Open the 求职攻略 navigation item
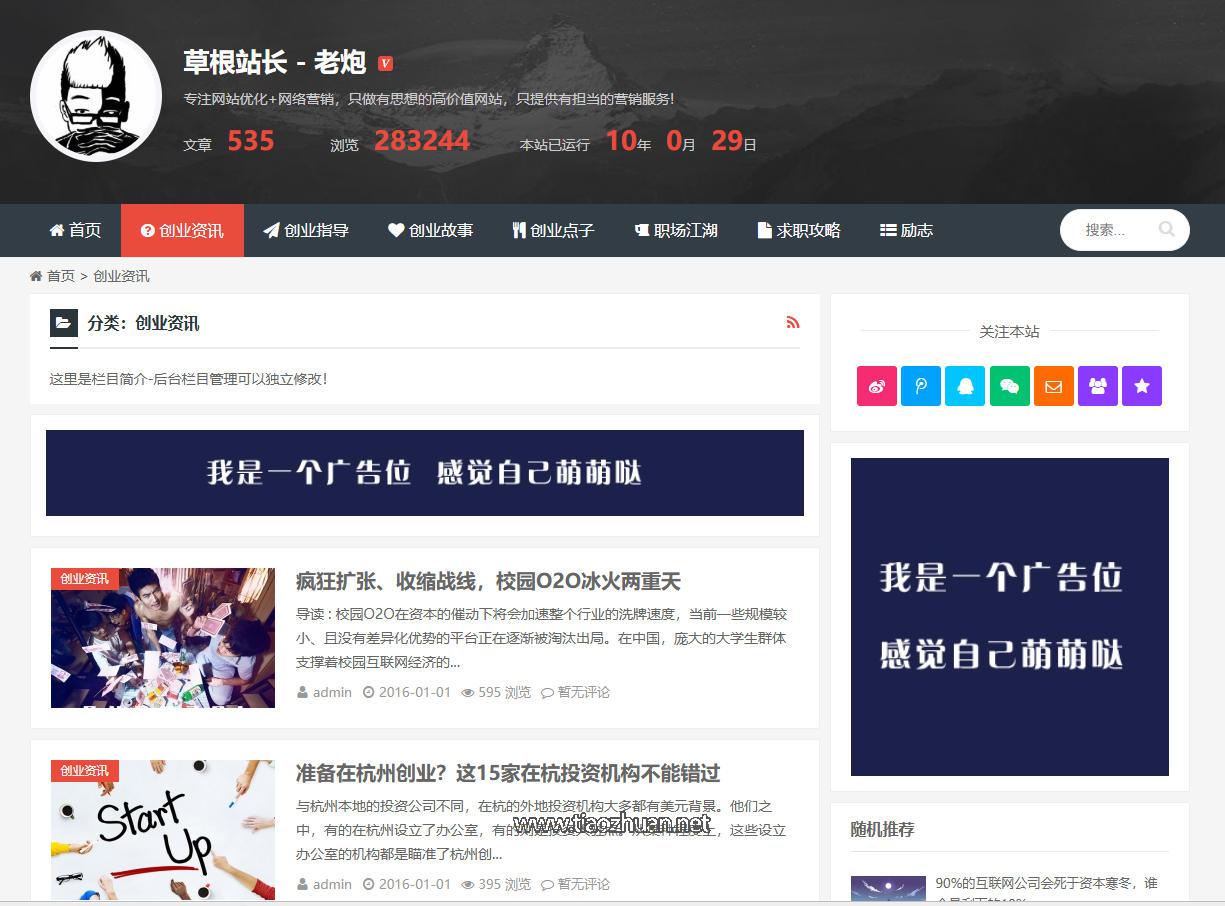The image size is (1225, 906). (799, 230)
